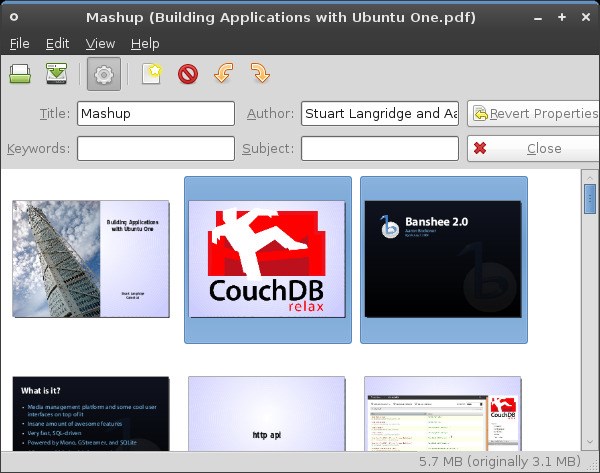Click the window menu circle icon in titlebar
The width and height of the screenshot is (600, 473).
(x=14, y=17)
